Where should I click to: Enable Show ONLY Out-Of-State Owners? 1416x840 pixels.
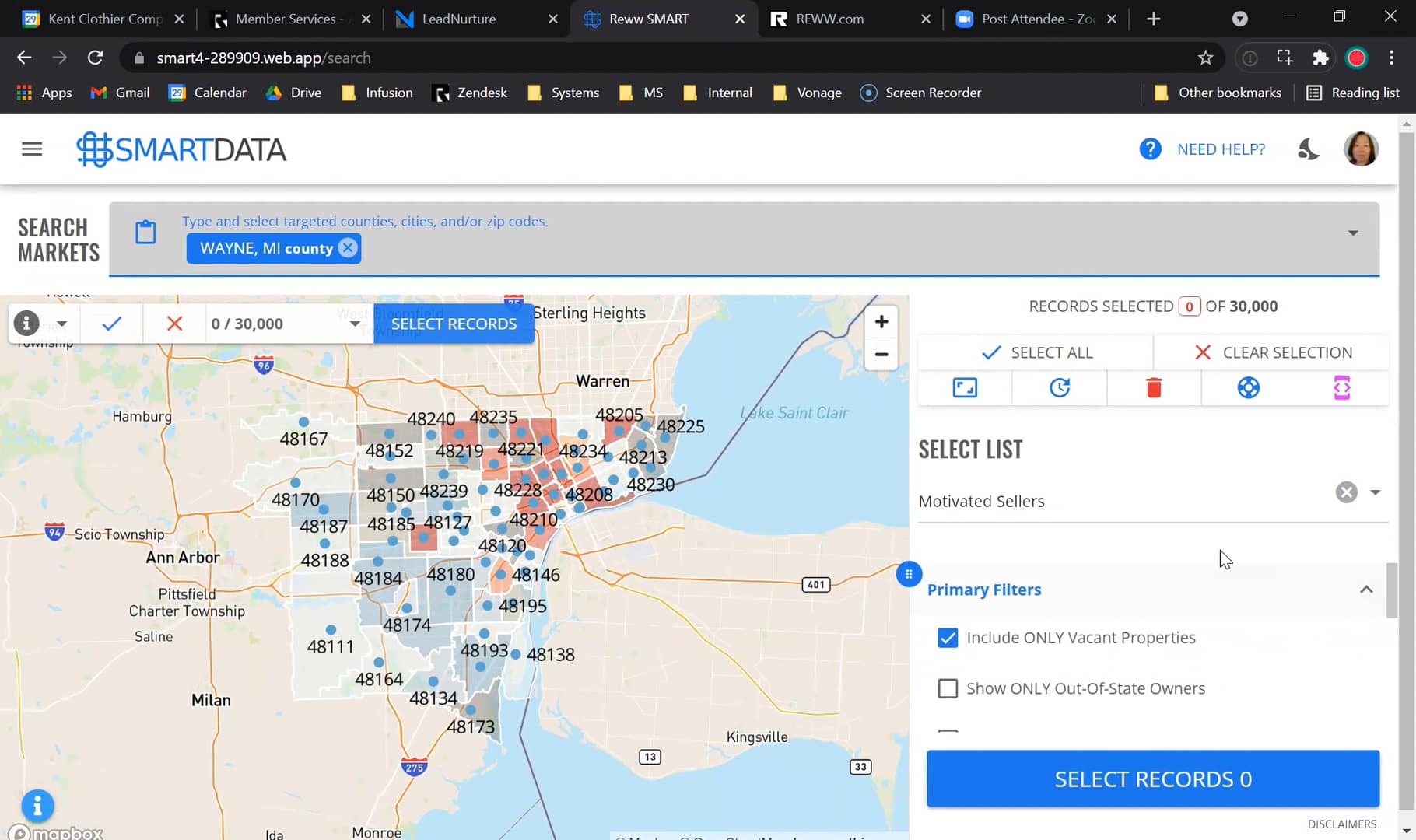pyautogui.click(x=948, y=688)
